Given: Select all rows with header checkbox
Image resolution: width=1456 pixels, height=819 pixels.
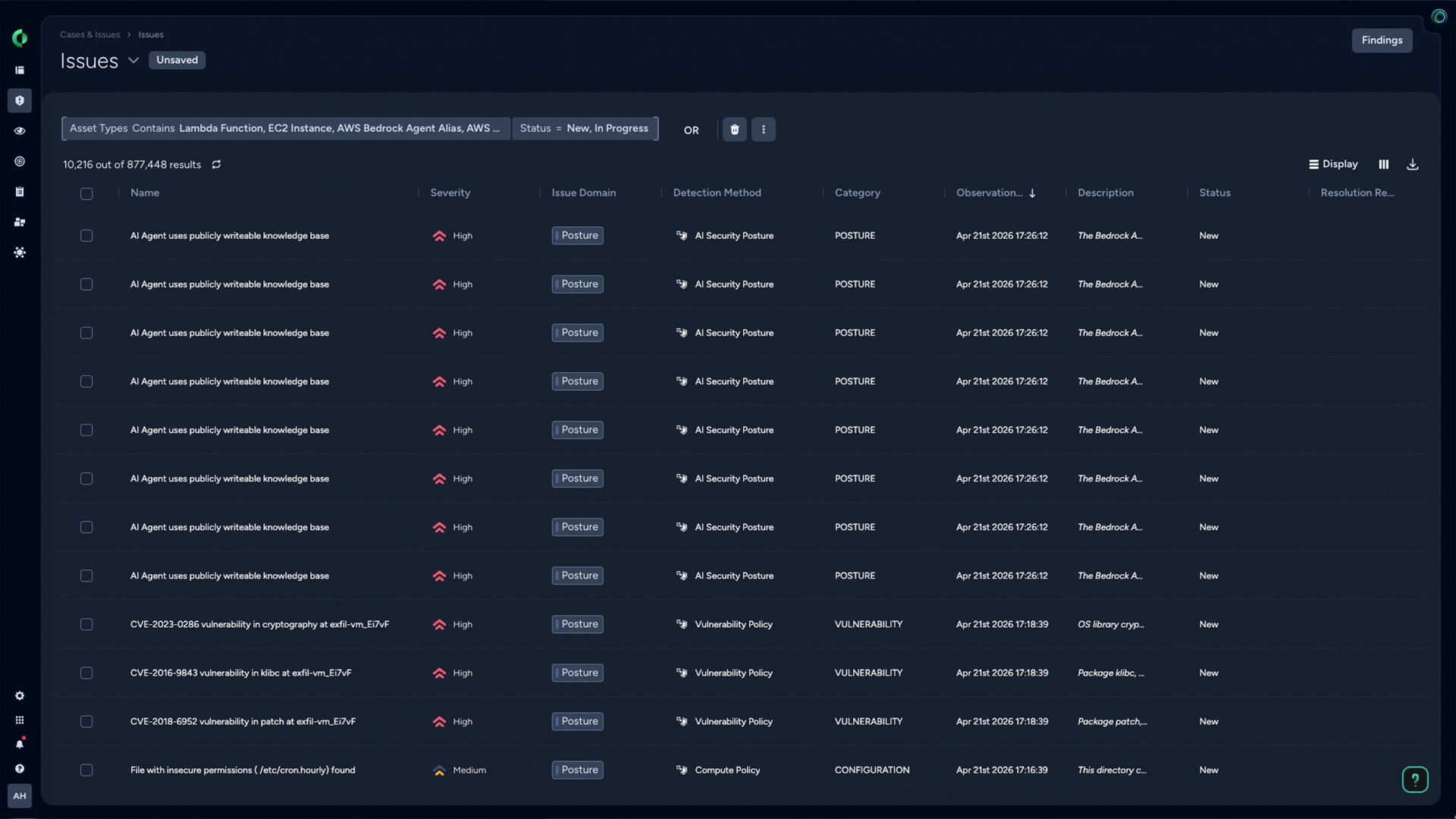Looking at the screenshot, I should [x=86, y=194].
